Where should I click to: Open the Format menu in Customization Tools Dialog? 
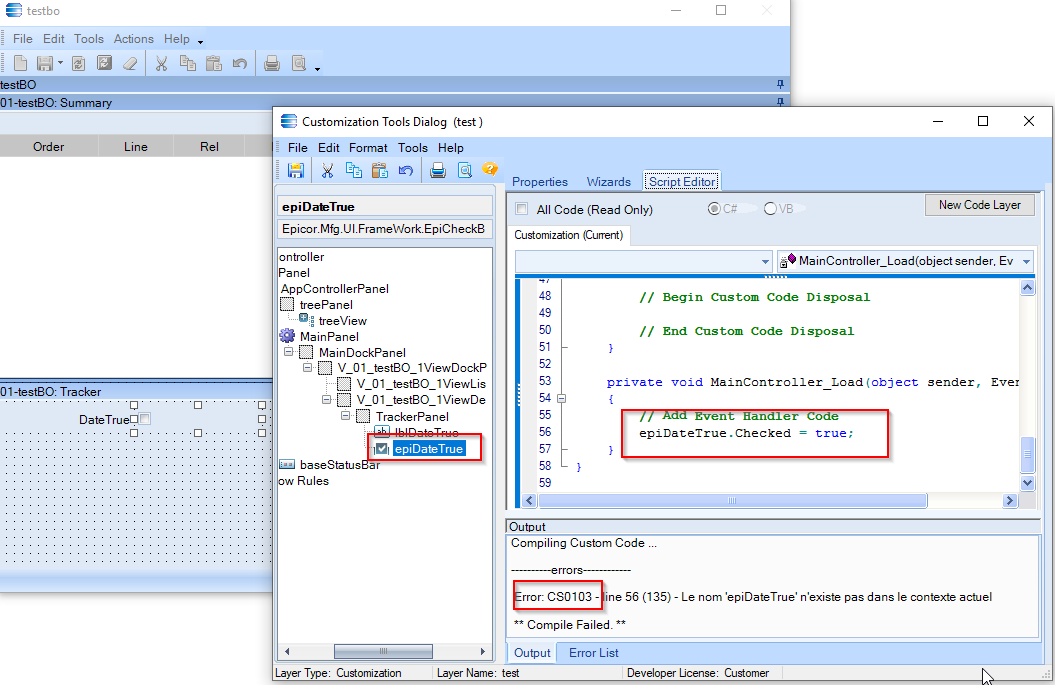368,148
